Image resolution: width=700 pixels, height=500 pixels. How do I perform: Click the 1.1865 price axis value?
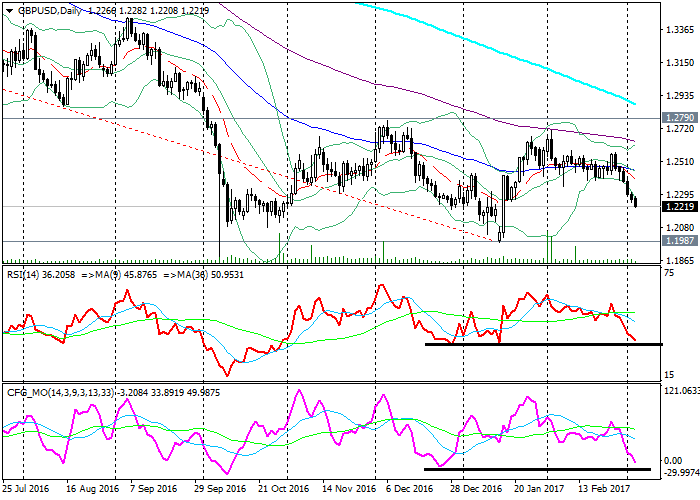(680, 261)
